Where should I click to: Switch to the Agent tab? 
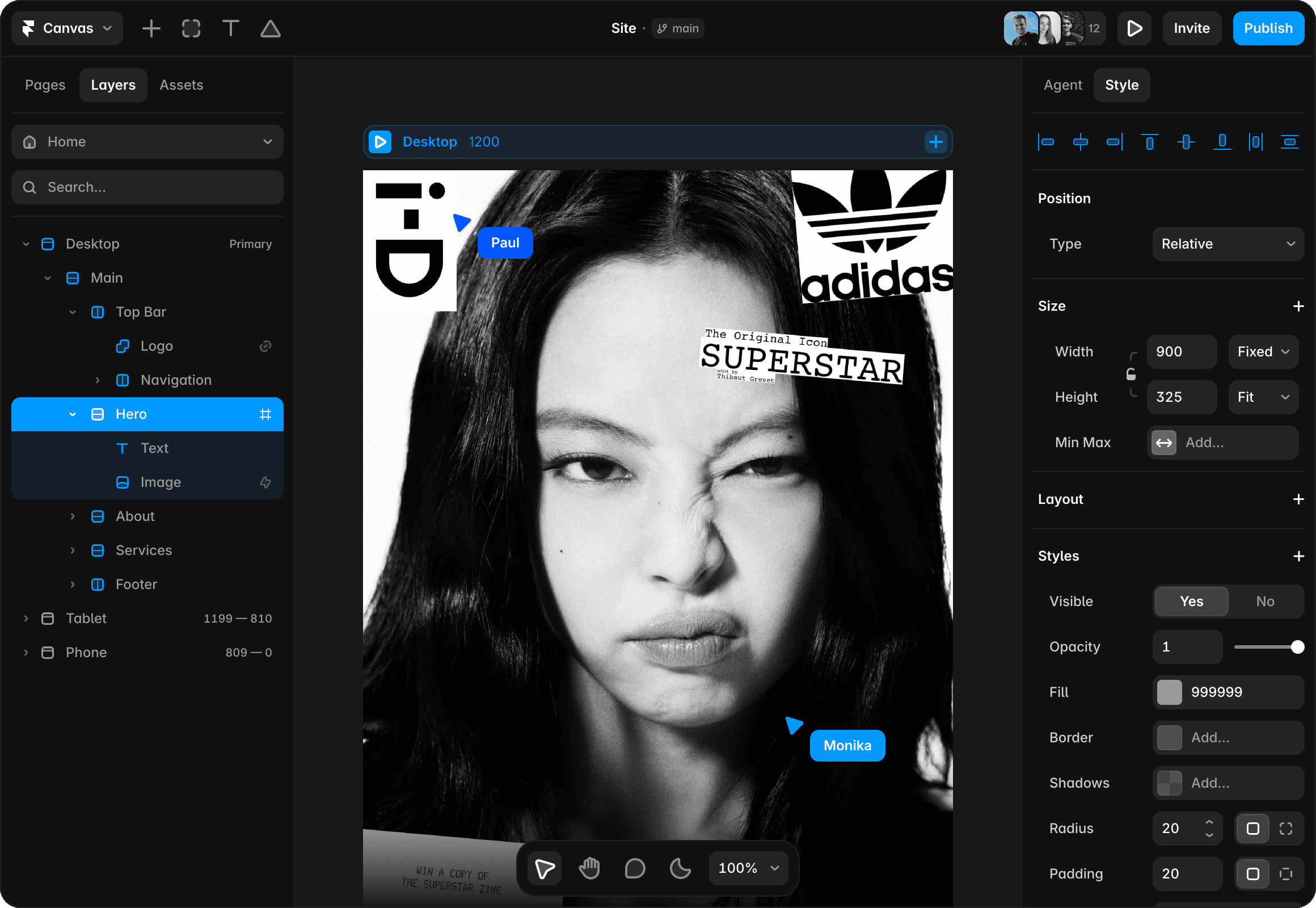tap(1062, 85)
